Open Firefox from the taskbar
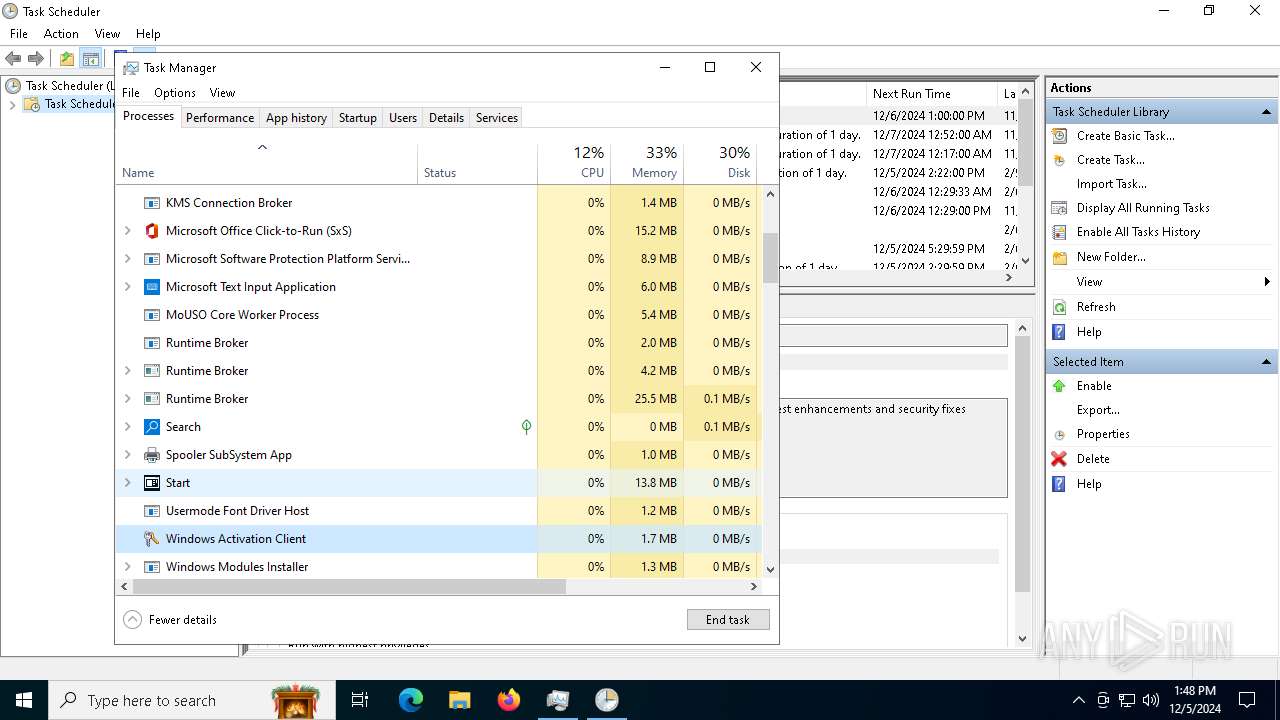1280x720 pixels. (x=509, y=700)
